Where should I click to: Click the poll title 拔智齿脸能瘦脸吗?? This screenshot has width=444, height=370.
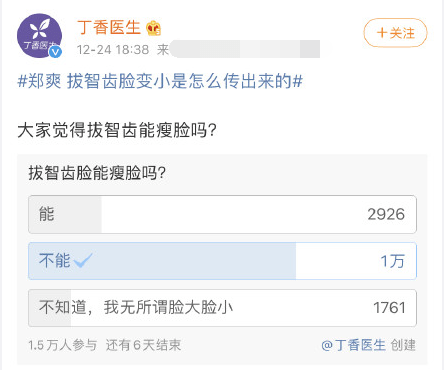(97, 173)
